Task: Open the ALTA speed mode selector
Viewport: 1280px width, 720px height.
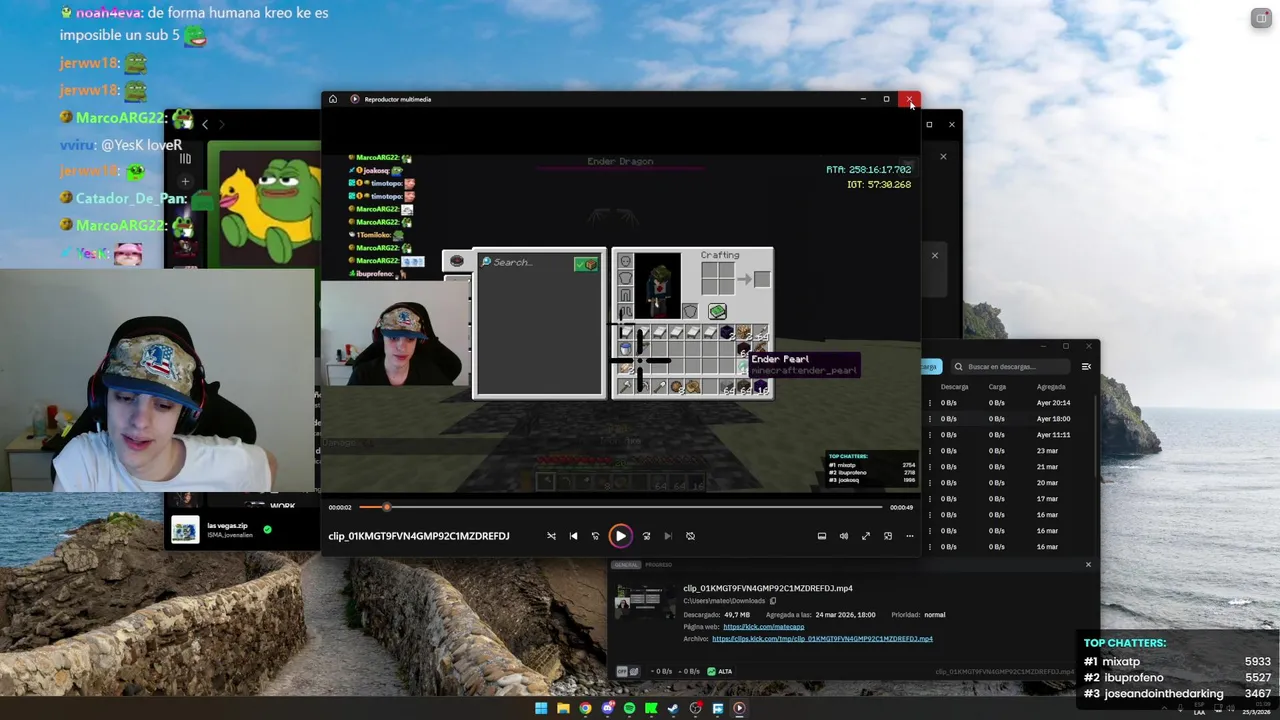Action: [720, 671]
